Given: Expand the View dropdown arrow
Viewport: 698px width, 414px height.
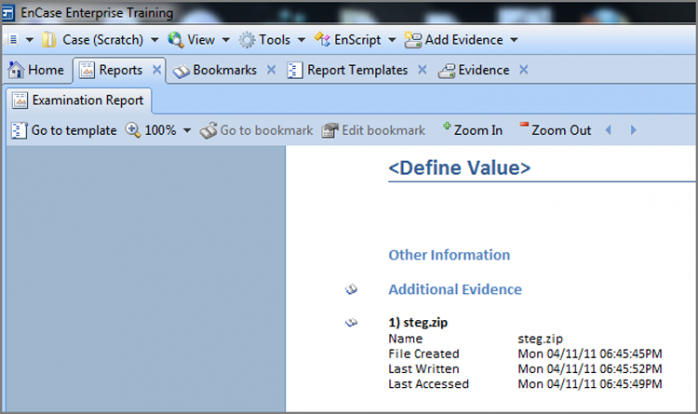Looking at the screenshot, I should [226, 40].
